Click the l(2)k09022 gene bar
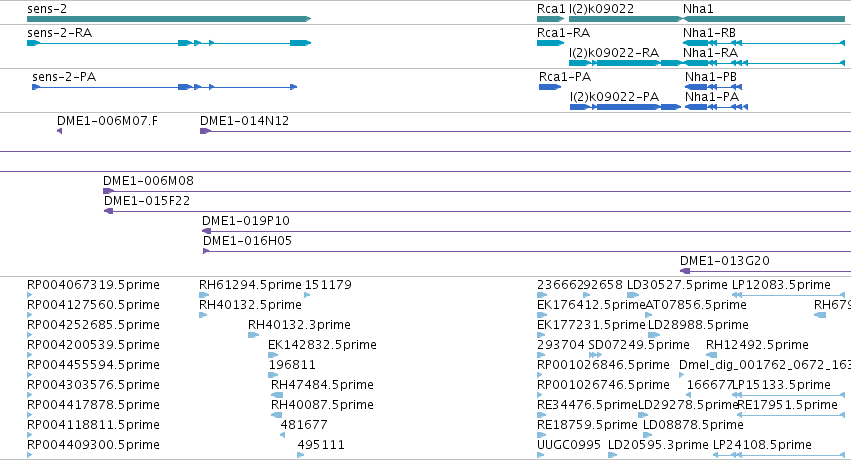Image resolution: width=851 pixels, height=460 pixels. pyautogui.click(x=626, y=19)
